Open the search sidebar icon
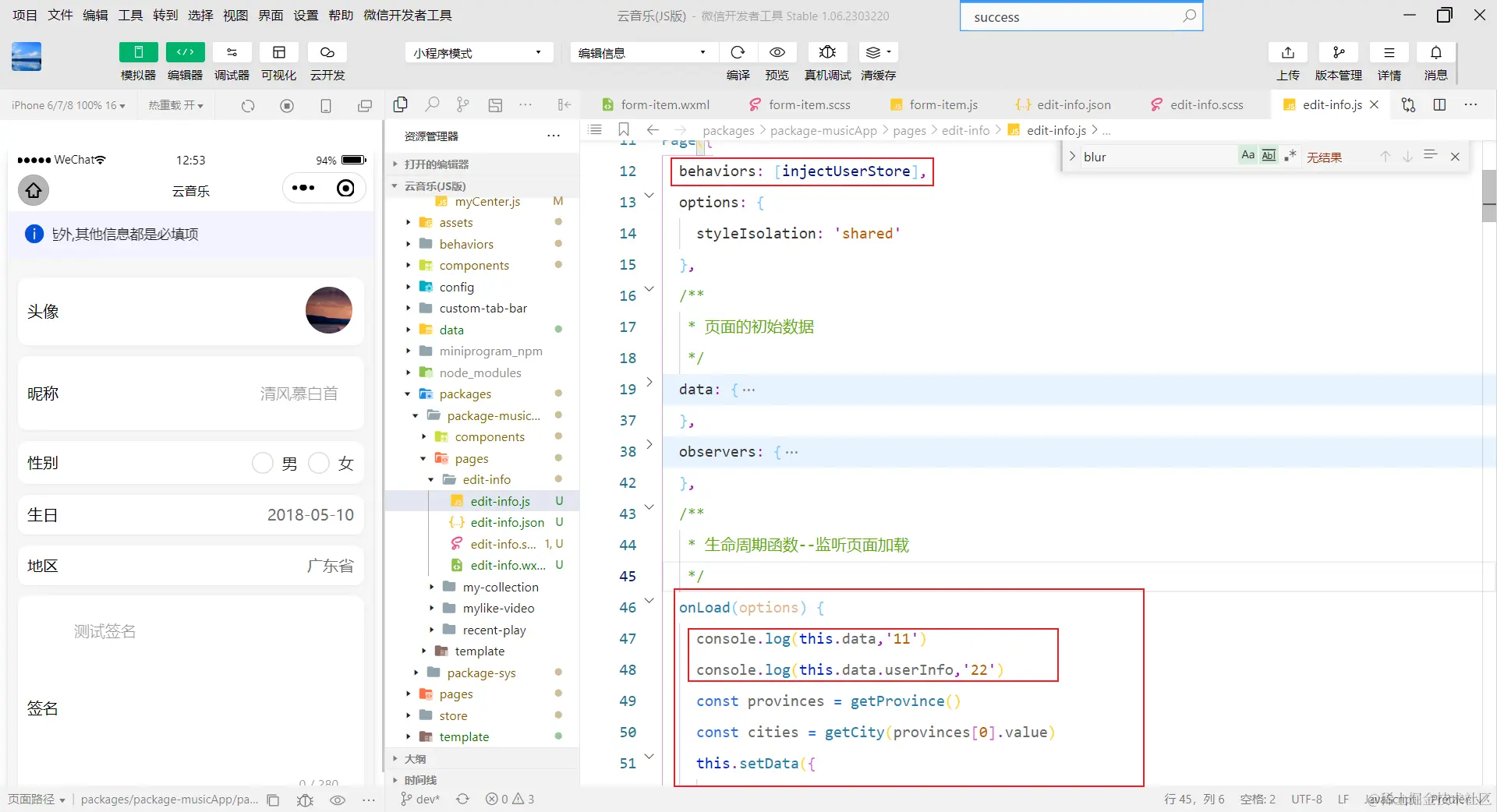The width and height of the screenshot is (1497, 812). [x=432, y=104]
